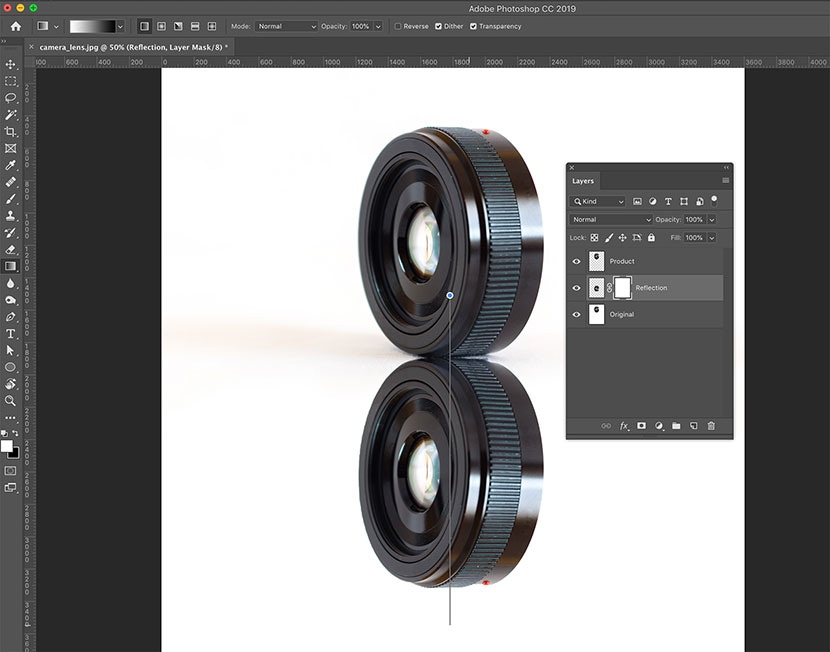Select the Crop tool
Screen dimensions: 830x652
point(10,132)
